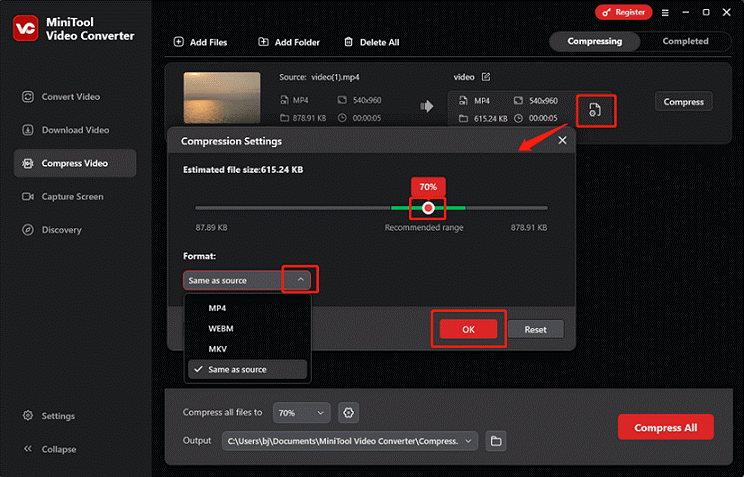Open the Discovery page
The image size is (744, 477).
52,230
